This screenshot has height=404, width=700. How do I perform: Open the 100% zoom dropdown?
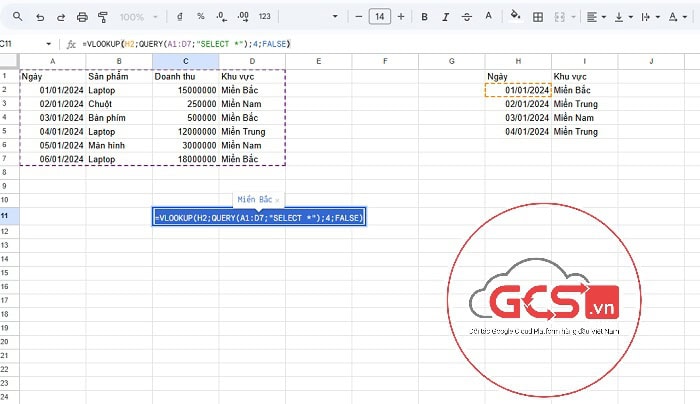coord(137,17)
